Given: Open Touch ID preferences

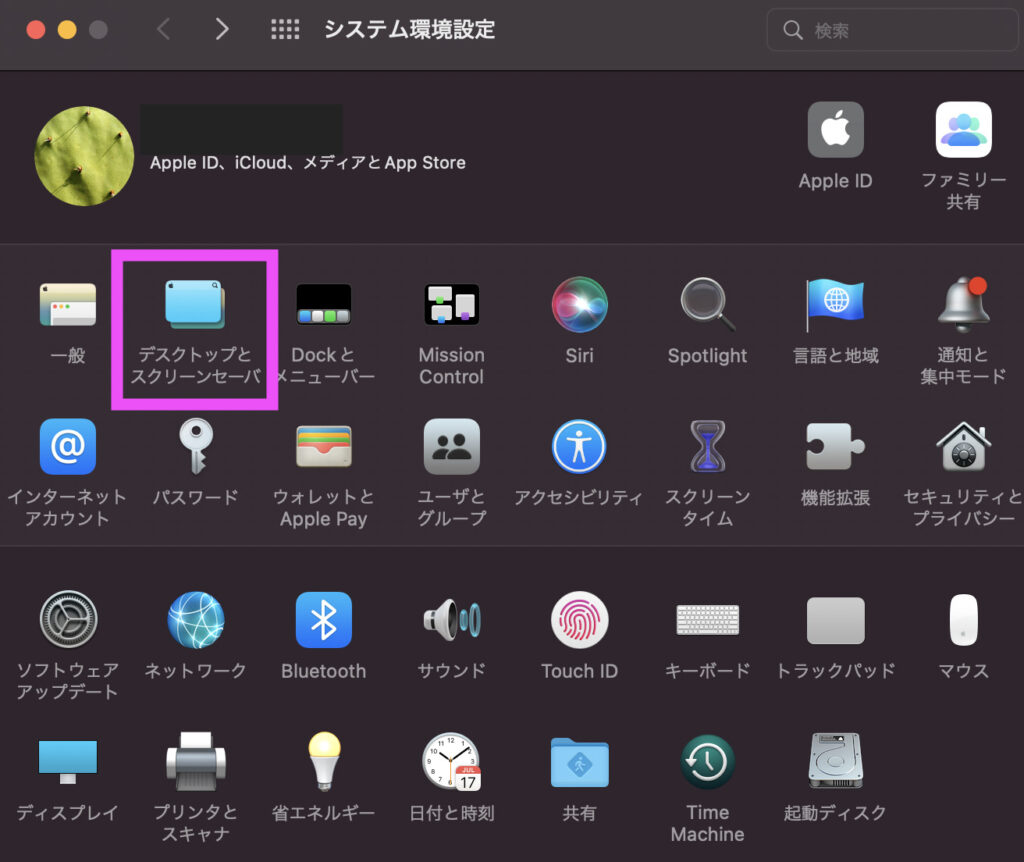Looking at the screenshot, I should [579, 620].
